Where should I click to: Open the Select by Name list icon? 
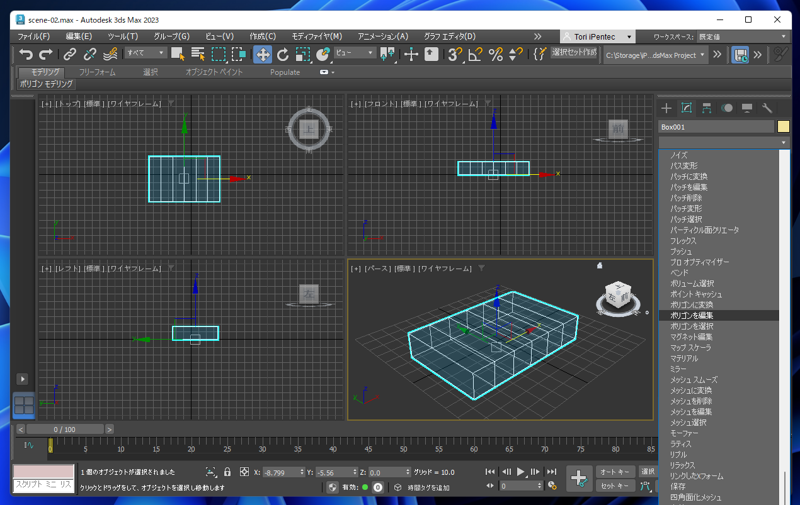click(198, 54)
